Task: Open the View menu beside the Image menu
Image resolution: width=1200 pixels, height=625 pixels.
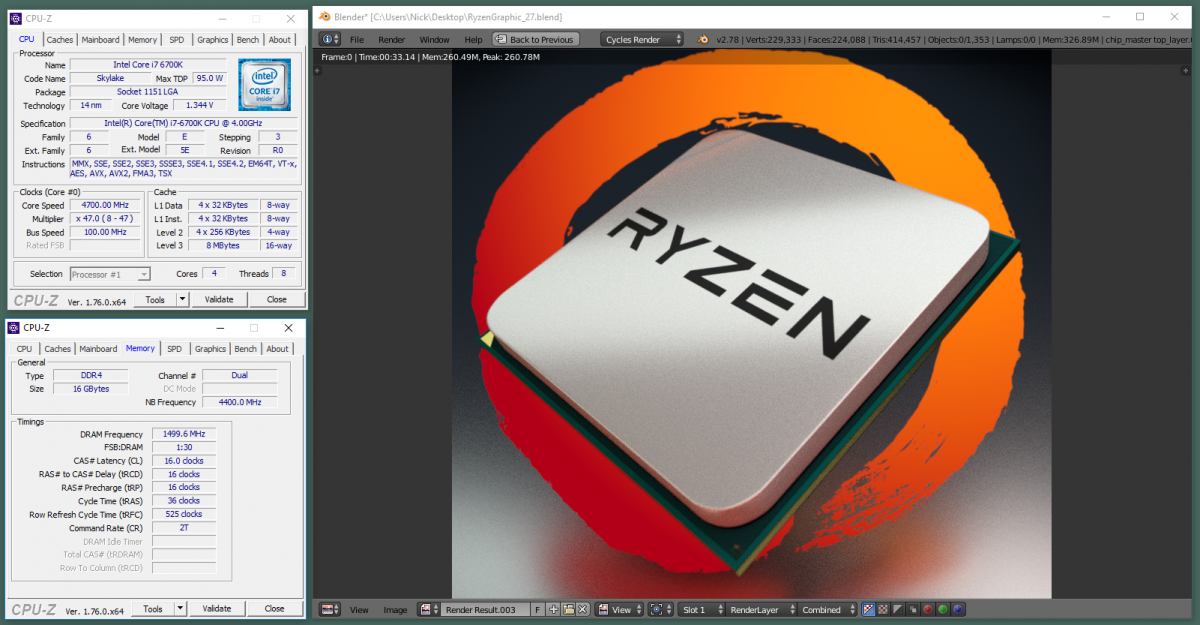Action: [359, 609]
